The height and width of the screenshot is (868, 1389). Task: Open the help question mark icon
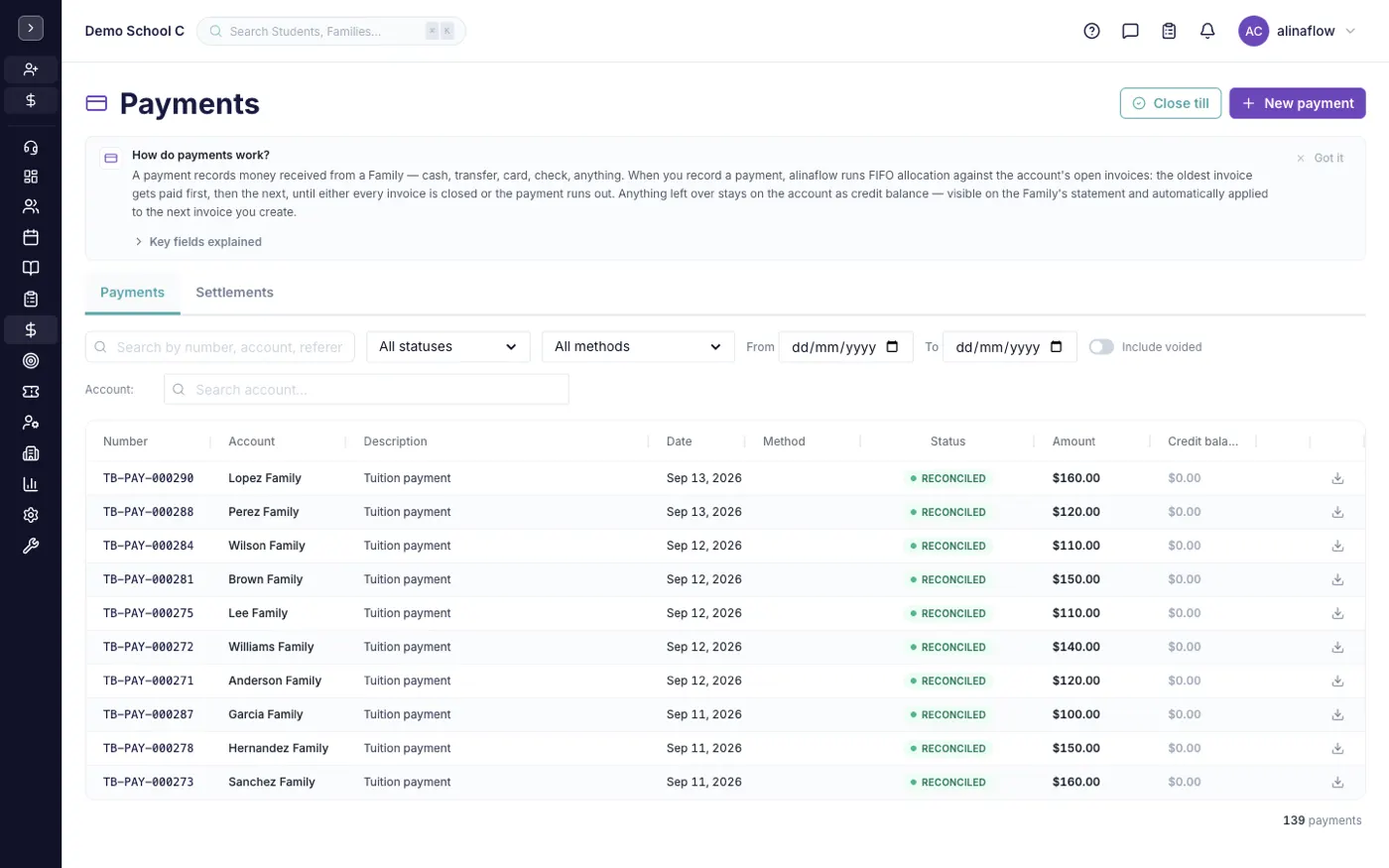tap(1091, 31)
